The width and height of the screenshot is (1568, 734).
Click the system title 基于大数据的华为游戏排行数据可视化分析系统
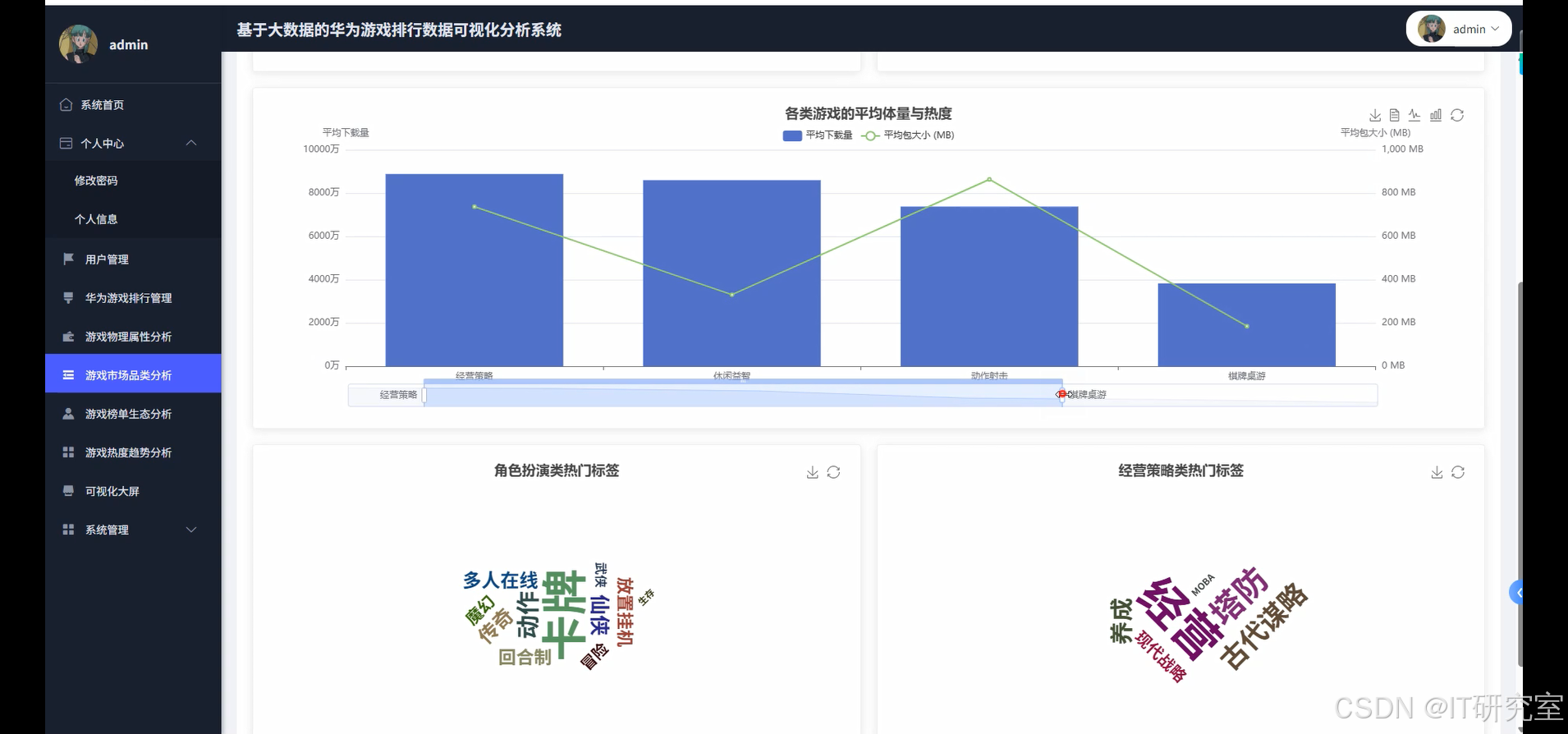pyautogui.click(x=399, y=30)
